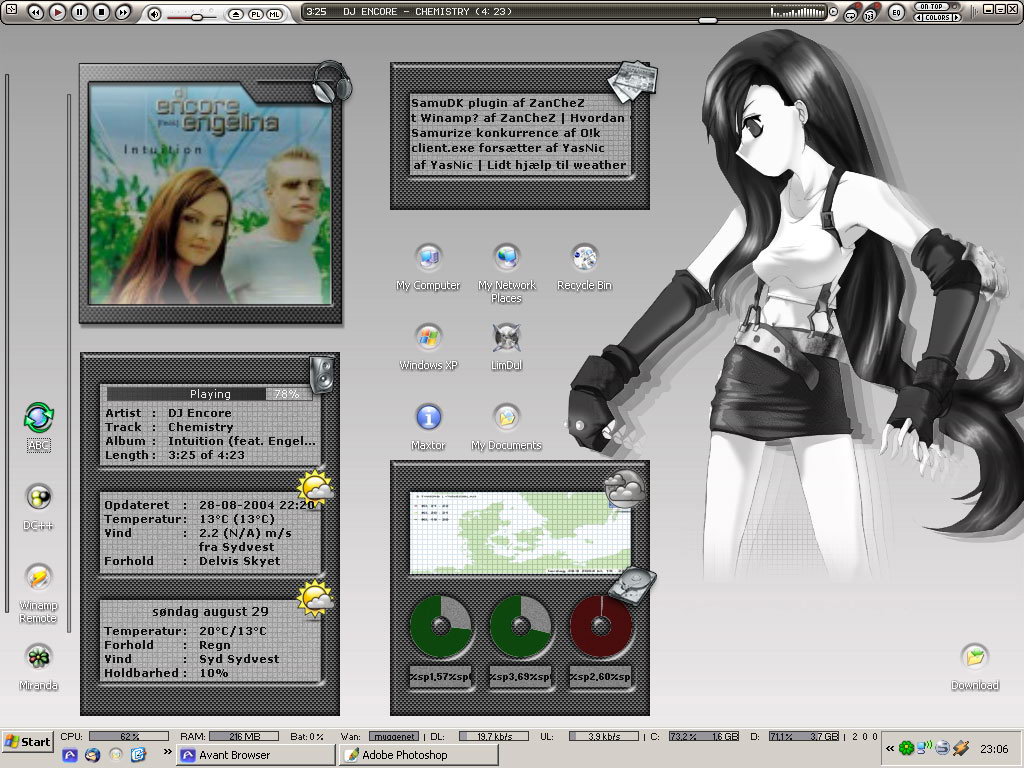The image size is (1024, 768).
Task: Click the red disk usage pie chart
Action: click(x=601, y=626)
